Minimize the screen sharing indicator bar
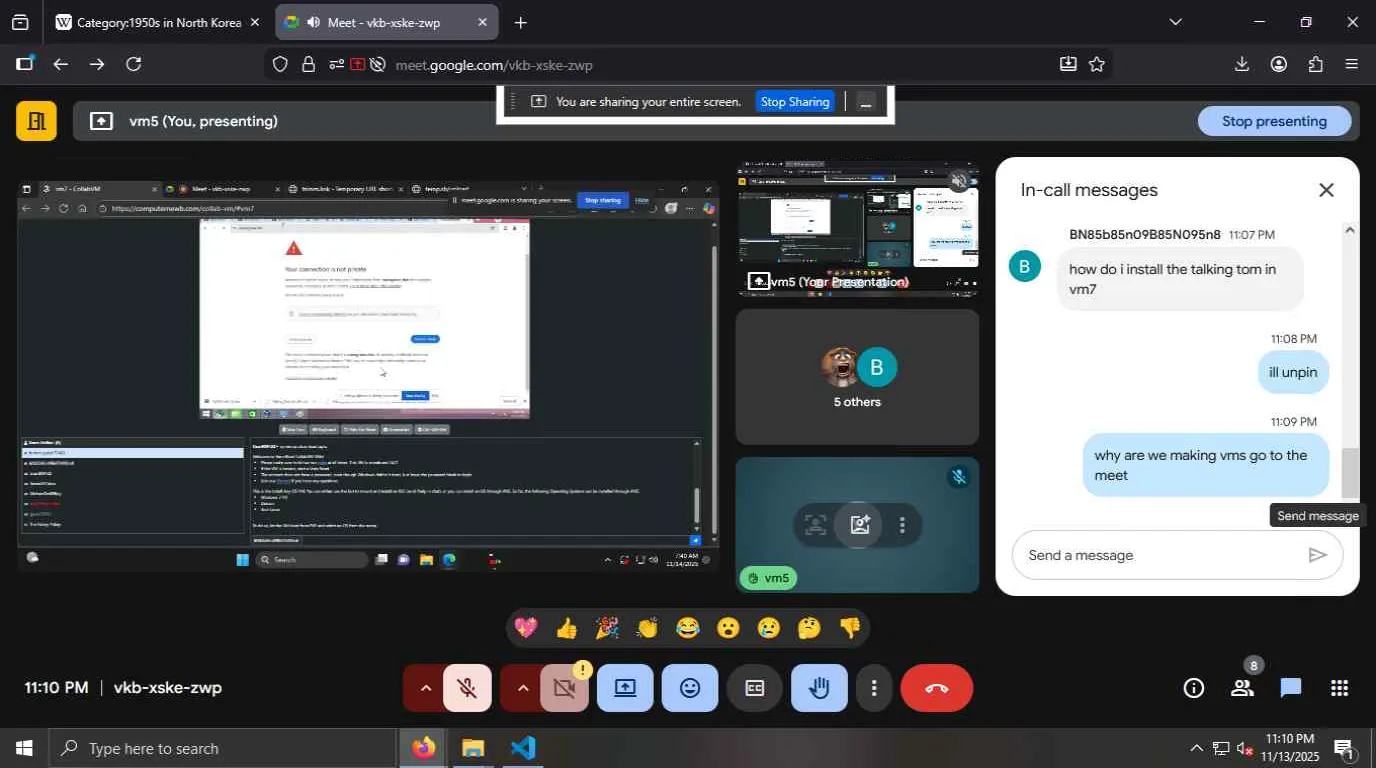Screen dimensions: 1376x768 pyautogui.click(x=866, y=102)
